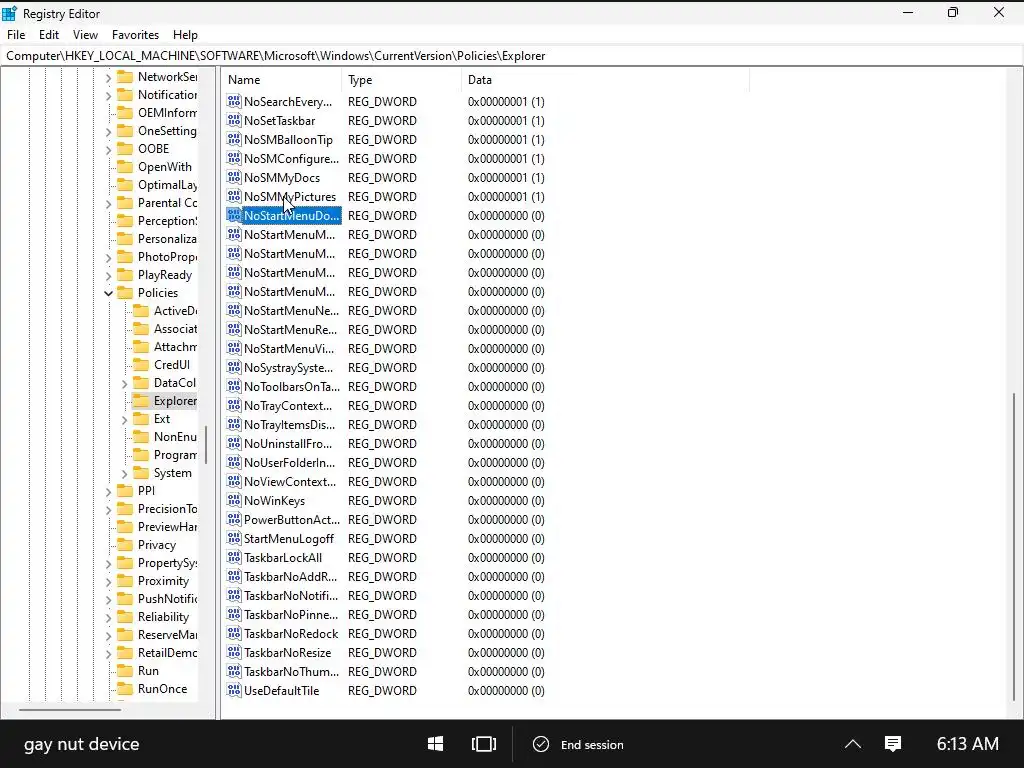This screenshot has height=768, width=1024.
Task: Open the File menu
Action: click(x=16, y=35)
